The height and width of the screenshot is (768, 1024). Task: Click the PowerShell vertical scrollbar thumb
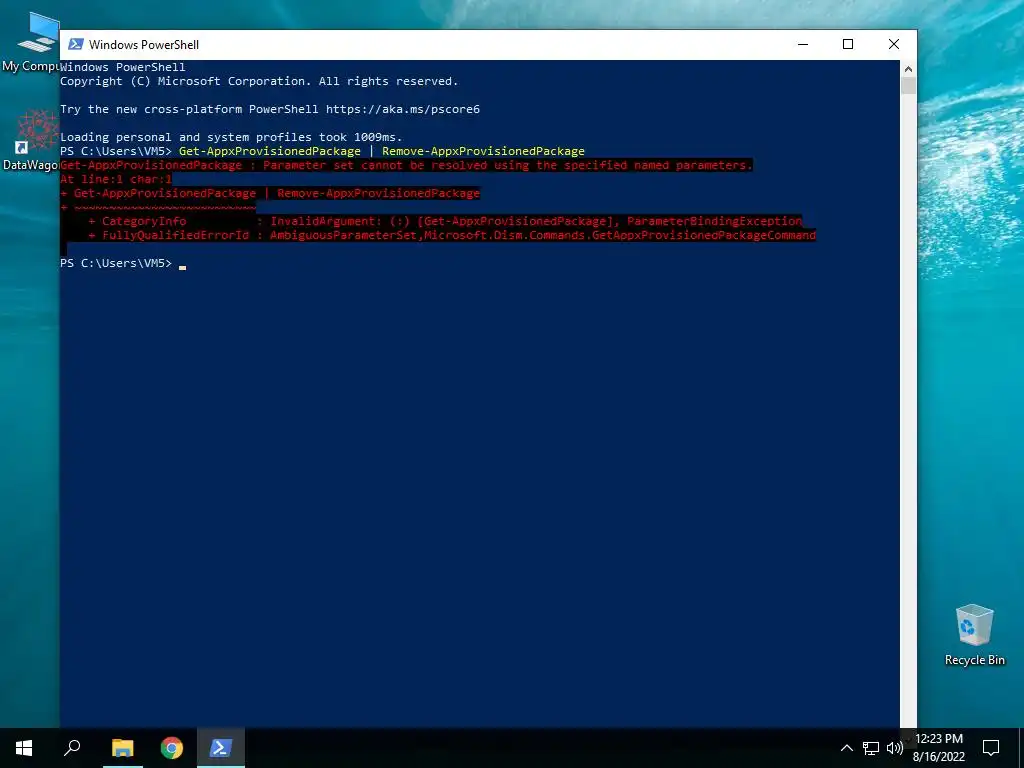click(x=908, y=86)
